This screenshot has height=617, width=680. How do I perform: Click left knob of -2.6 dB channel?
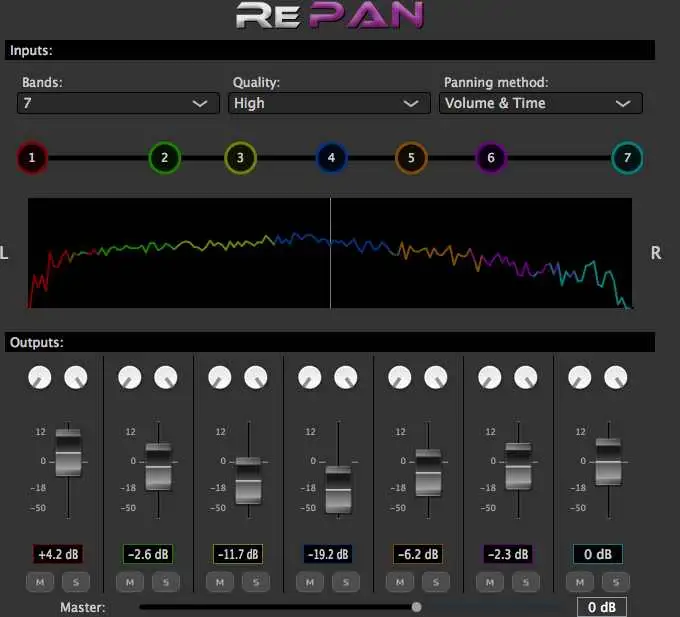click(130, 377)
